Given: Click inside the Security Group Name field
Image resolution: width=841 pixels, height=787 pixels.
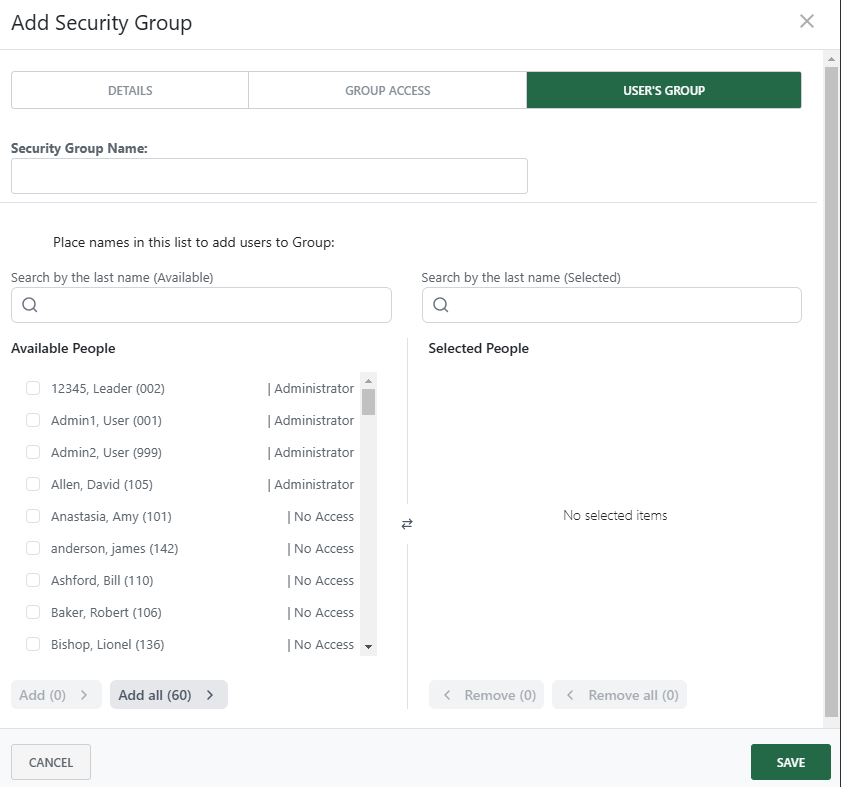Looking at the screenshot, I should (x=268, y=176).
